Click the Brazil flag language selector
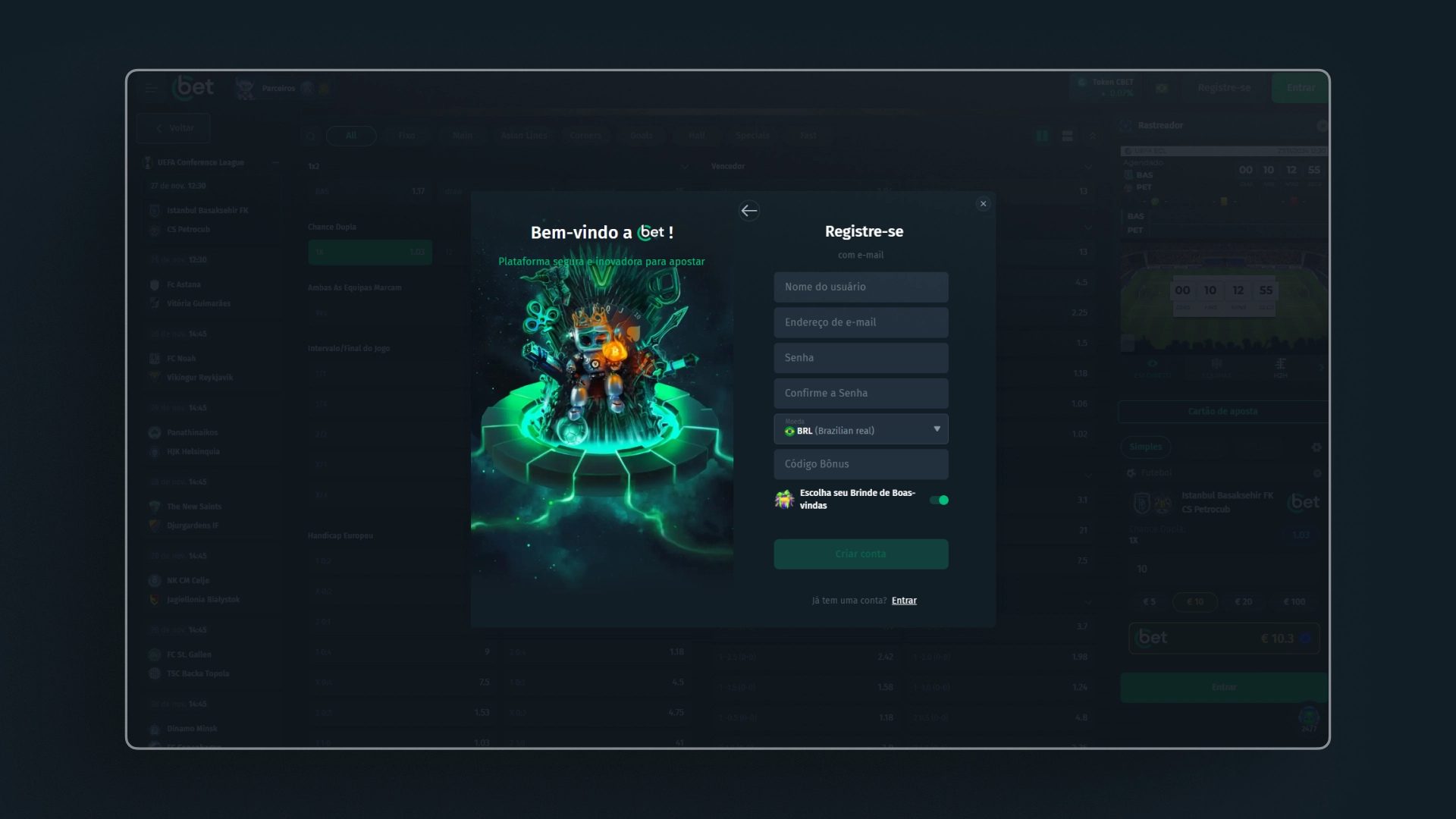 pyautogui.click(x=1162, y=88)
